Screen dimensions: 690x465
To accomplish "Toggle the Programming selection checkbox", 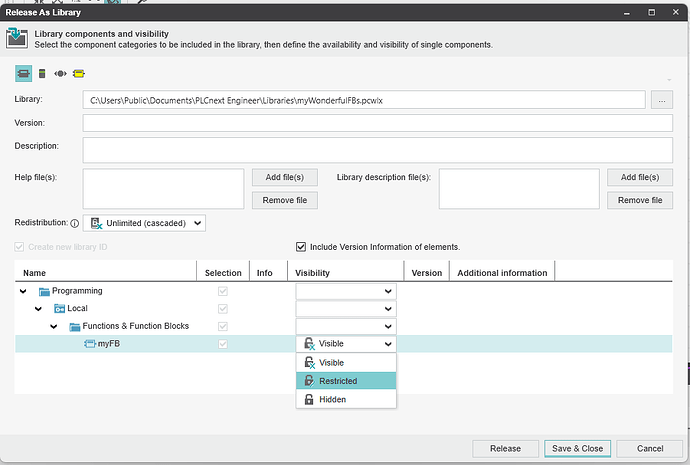I will coord(223,291).
